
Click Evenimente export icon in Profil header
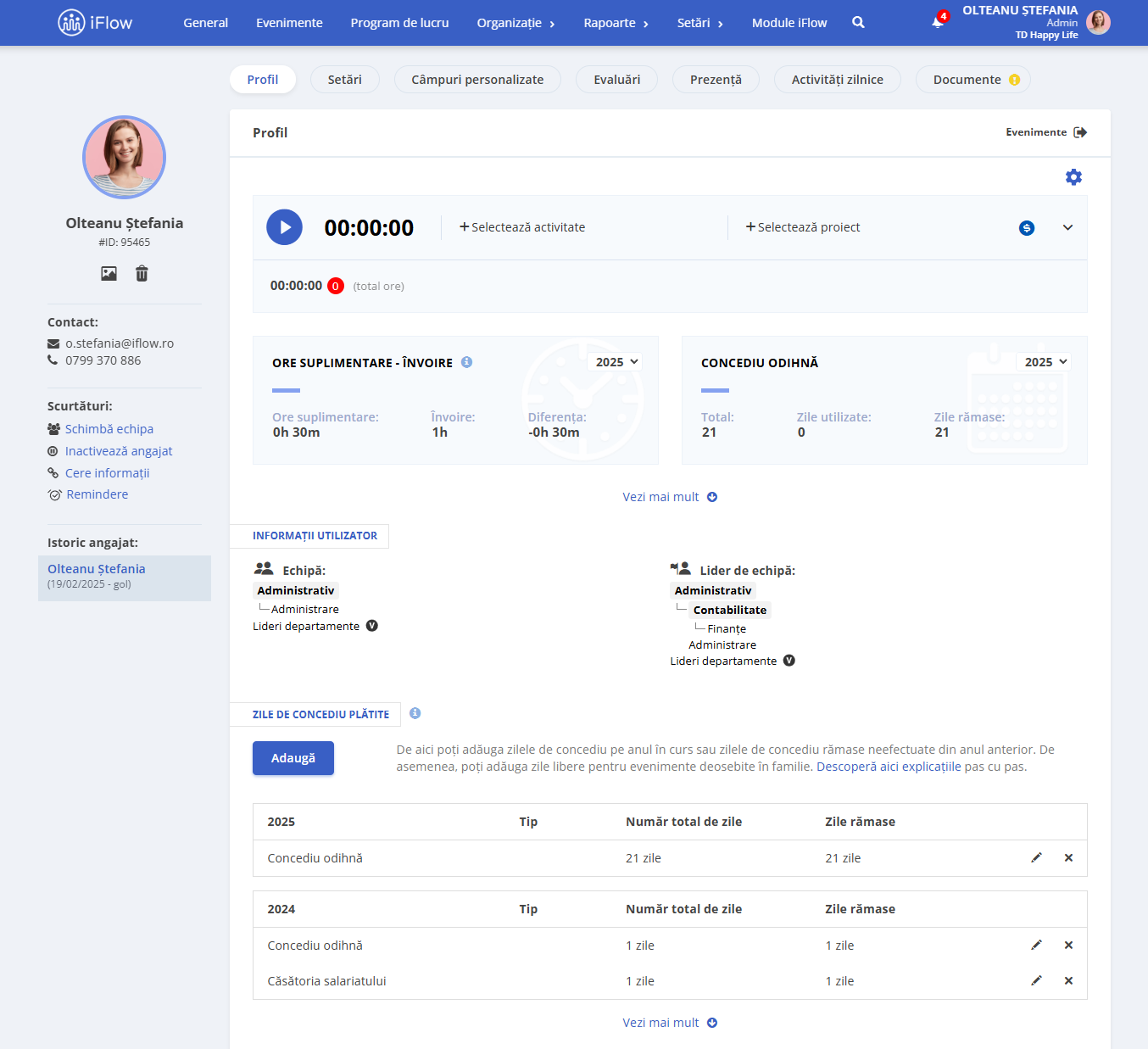coord(1080,132)
